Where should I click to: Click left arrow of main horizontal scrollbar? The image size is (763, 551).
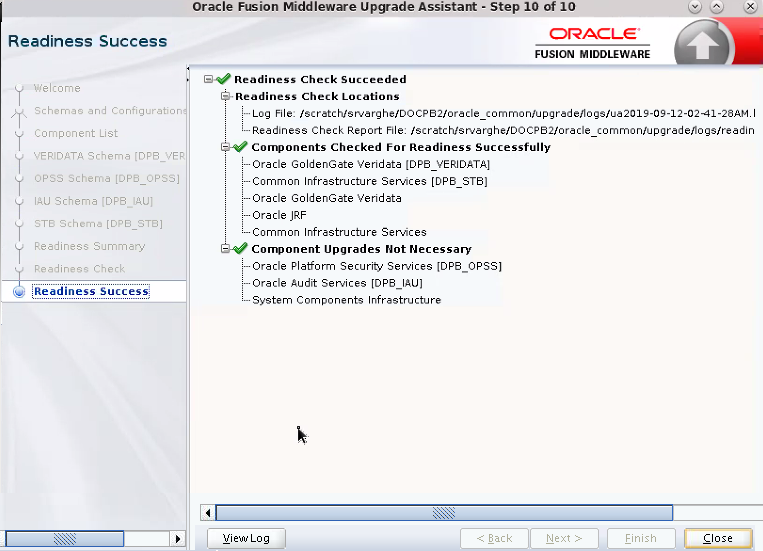point(208,513)
